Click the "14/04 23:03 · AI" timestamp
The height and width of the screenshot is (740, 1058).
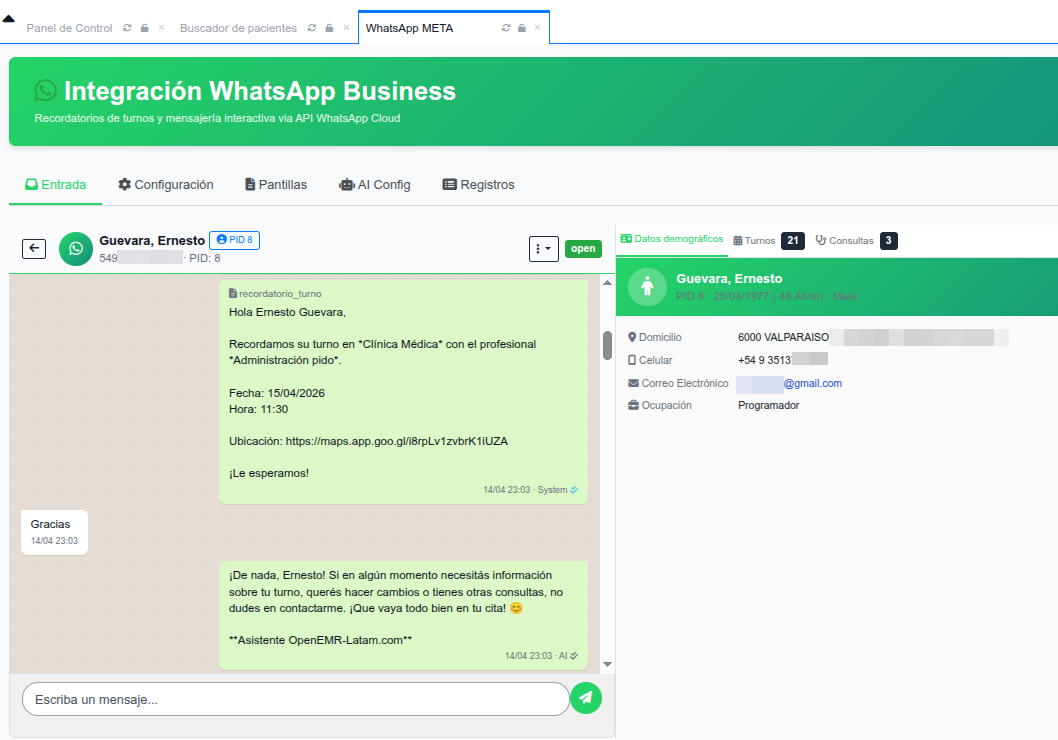point(536,656)
